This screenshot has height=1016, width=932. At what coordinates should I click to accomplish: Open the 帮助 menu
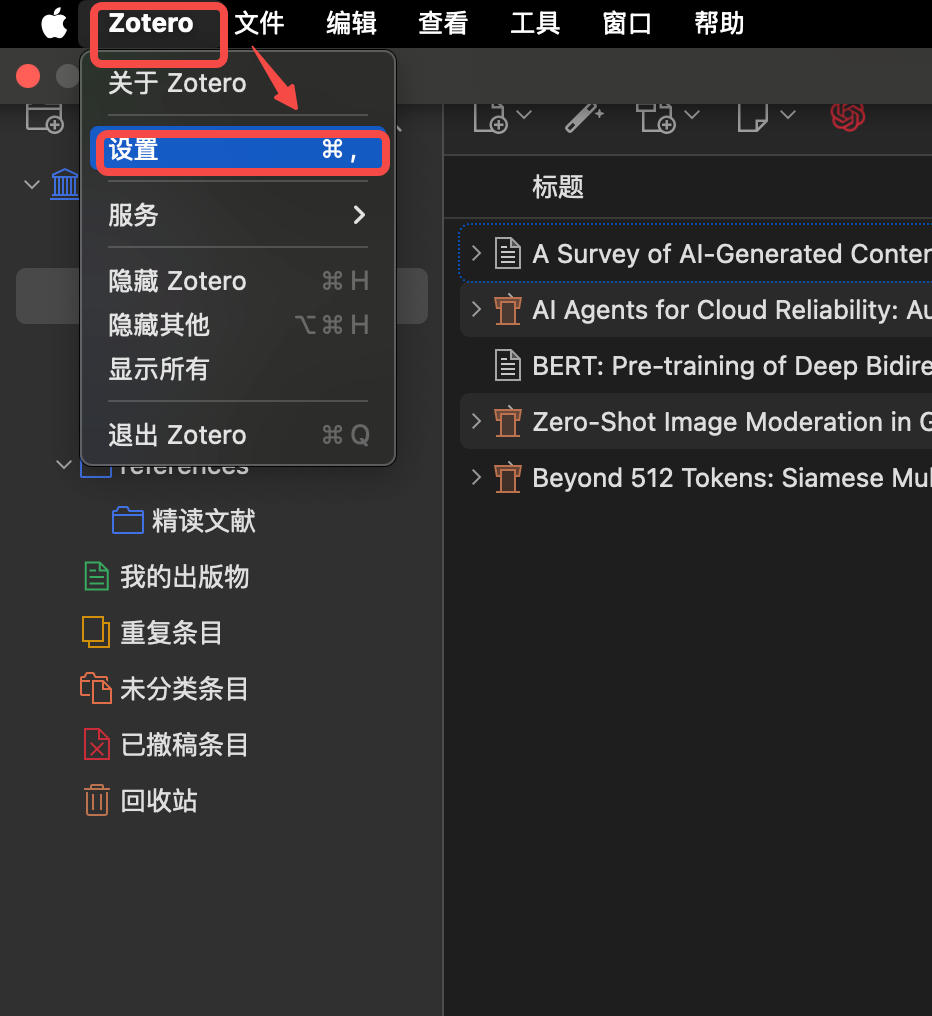coord(719,24)
